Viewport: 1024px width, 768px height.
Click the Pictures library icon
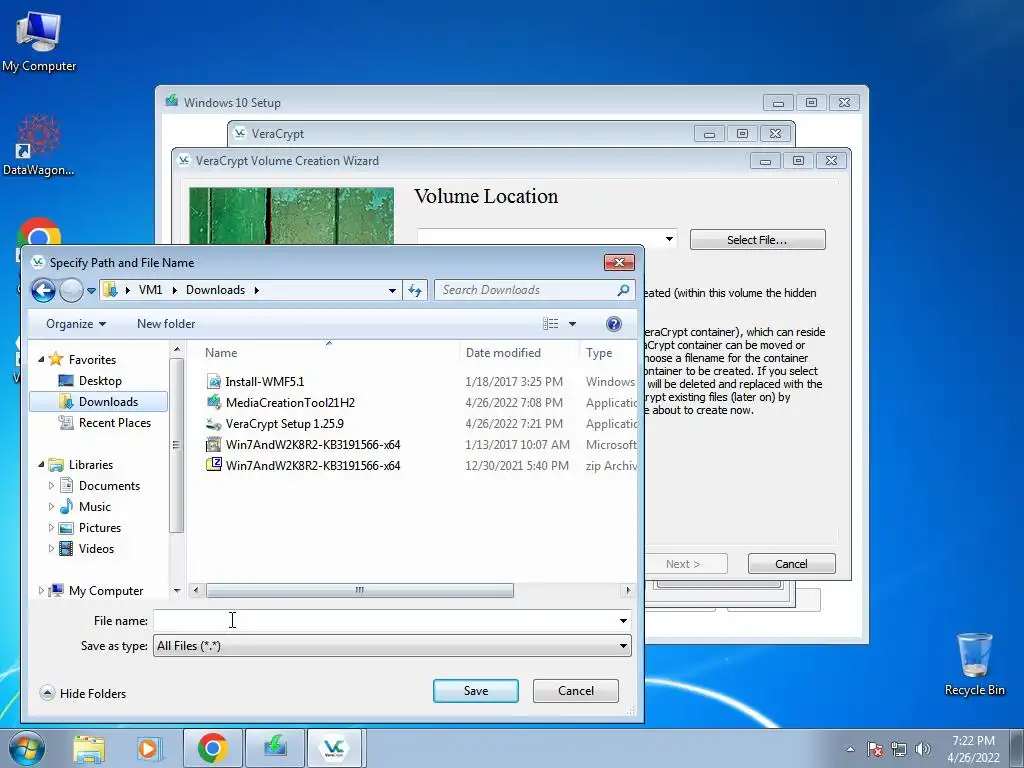tap(66, 528)
